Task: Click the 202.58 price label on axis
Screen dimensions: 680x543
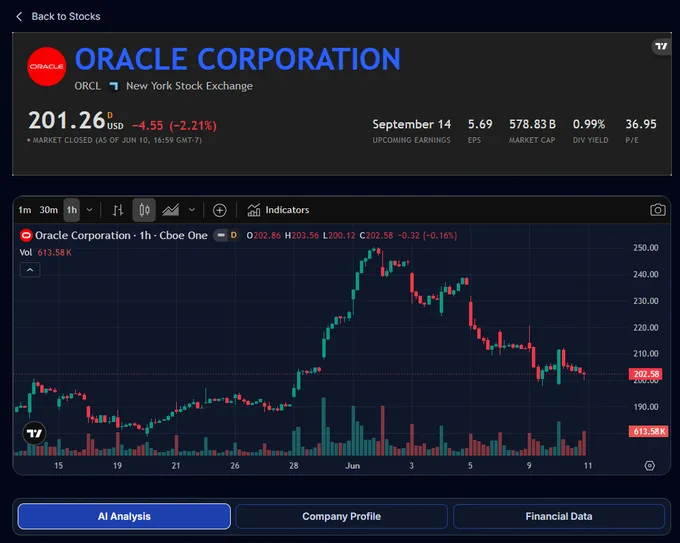Action: 646,374
